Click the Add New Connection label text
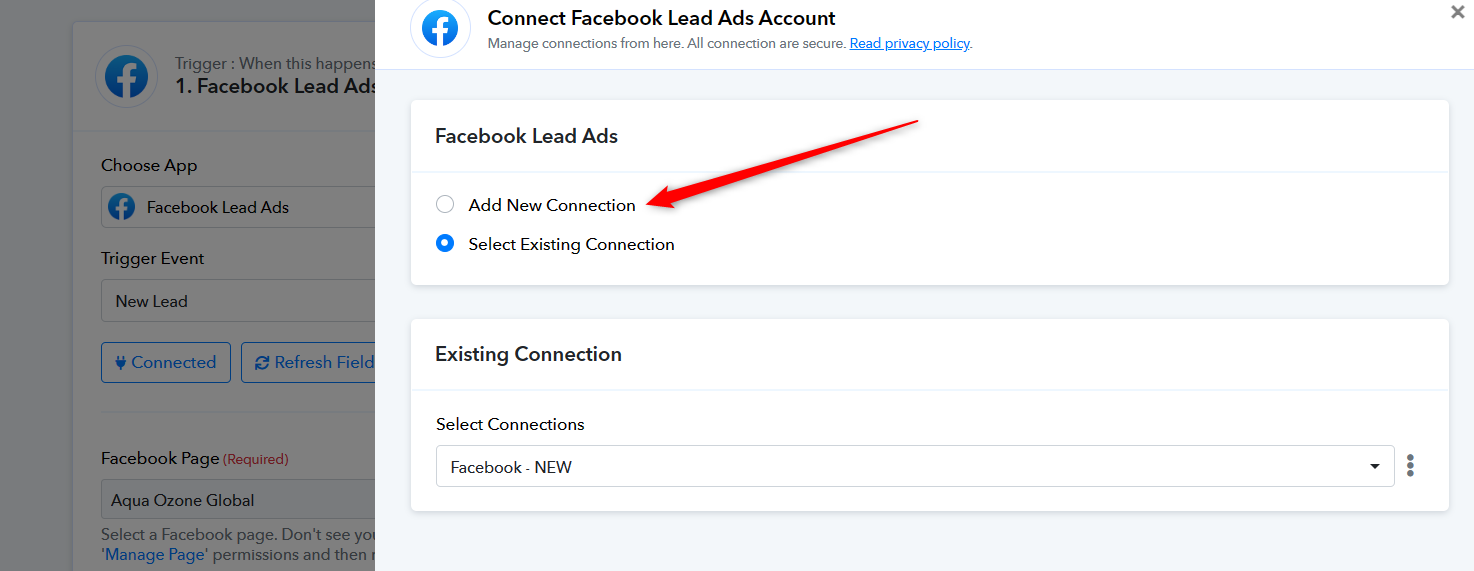 coord(552,205)
